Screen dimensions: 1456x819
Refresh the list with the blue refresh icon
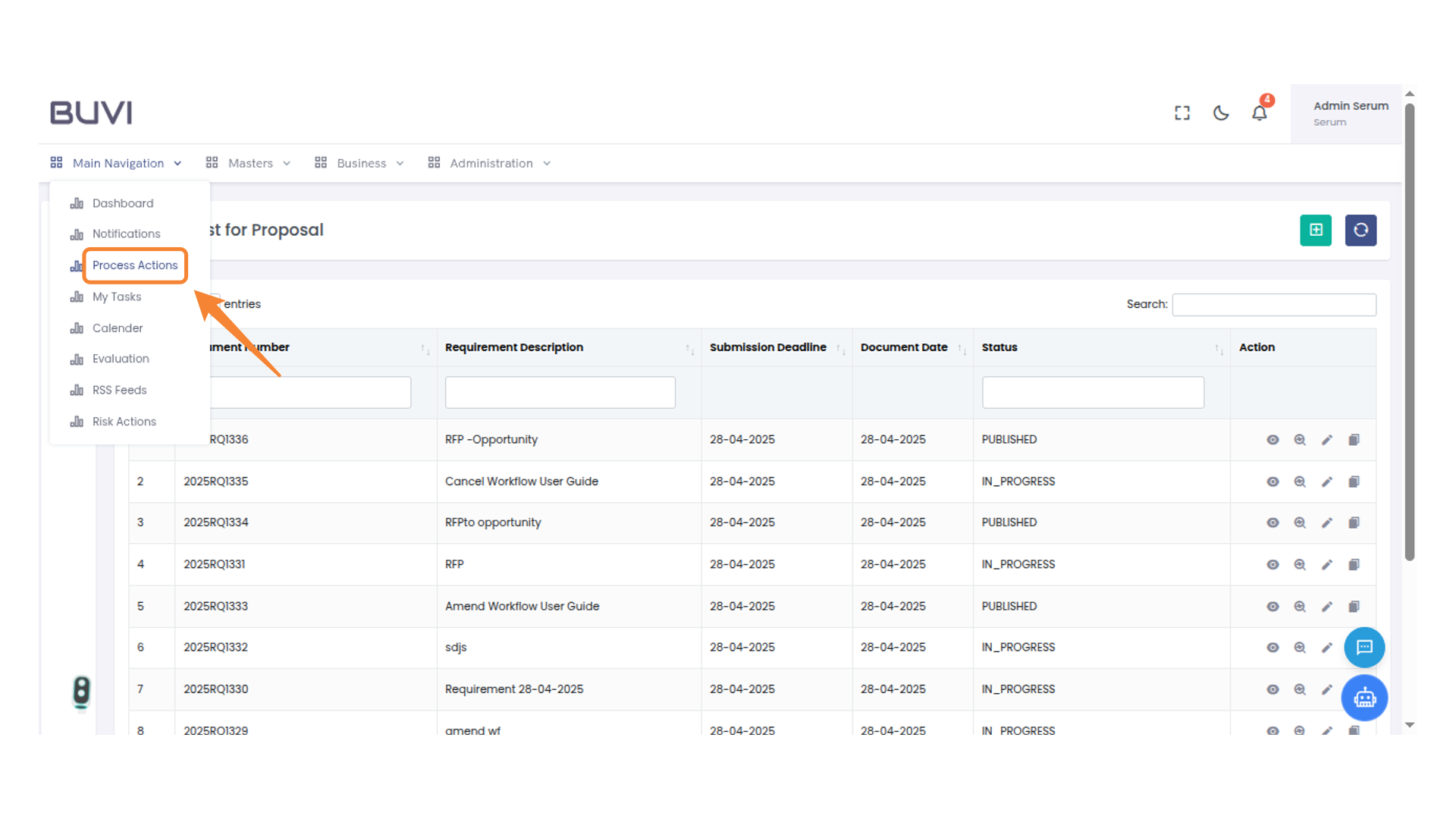tap(1360, 231)
